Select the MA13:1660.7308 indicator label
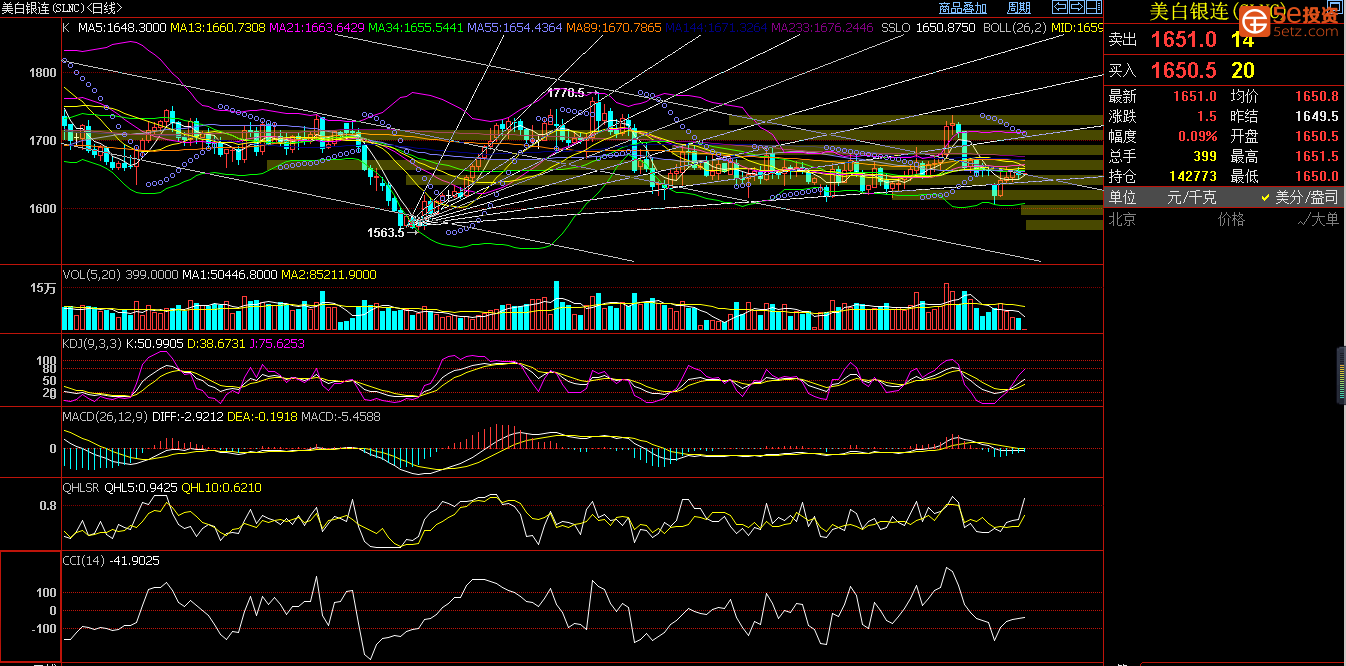Image resolution: width=1346 pixels, height=666 pixels. tap(218, 28)
